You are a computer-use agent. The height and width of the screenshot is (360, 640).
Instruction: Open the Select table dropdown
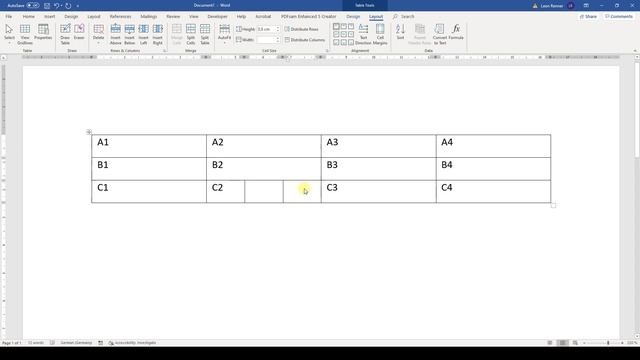[x=9, y=34]
